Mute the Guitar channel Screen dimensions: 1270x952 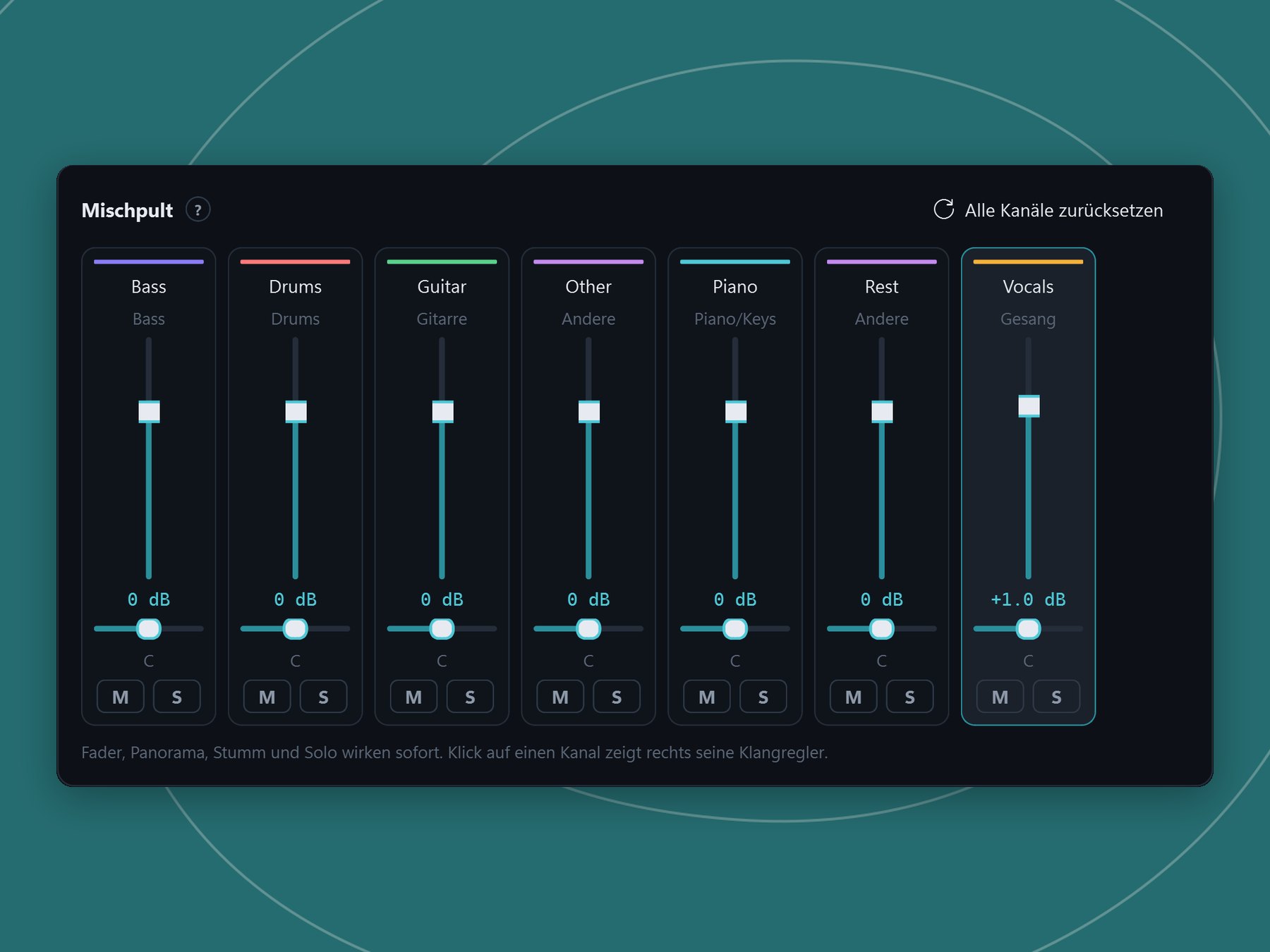coord(413,697)
